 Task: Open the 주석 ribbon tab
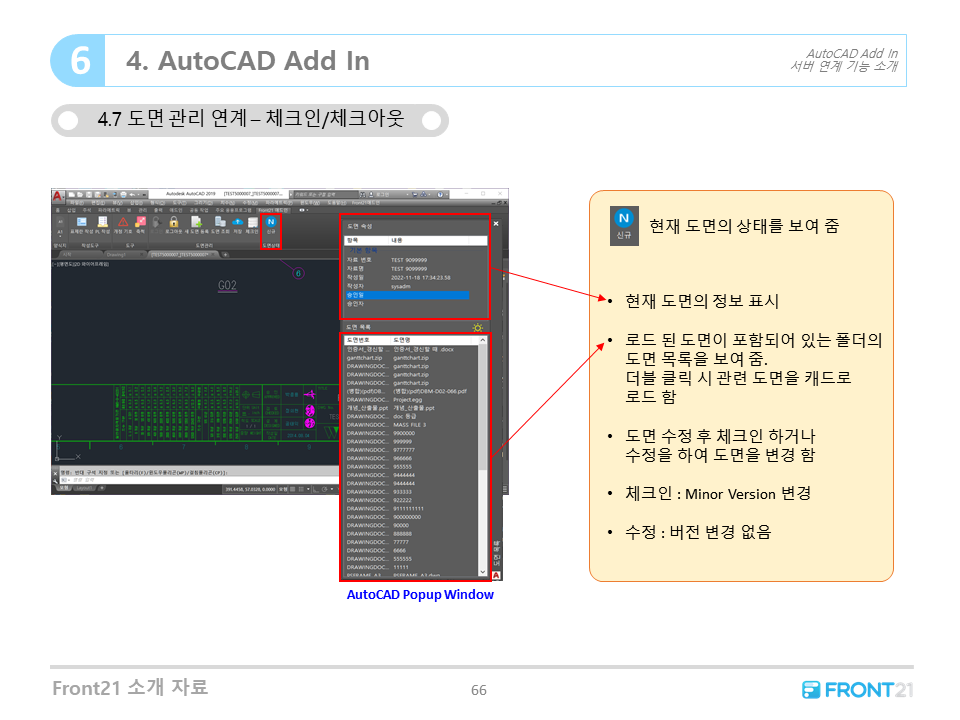(86, 210)
